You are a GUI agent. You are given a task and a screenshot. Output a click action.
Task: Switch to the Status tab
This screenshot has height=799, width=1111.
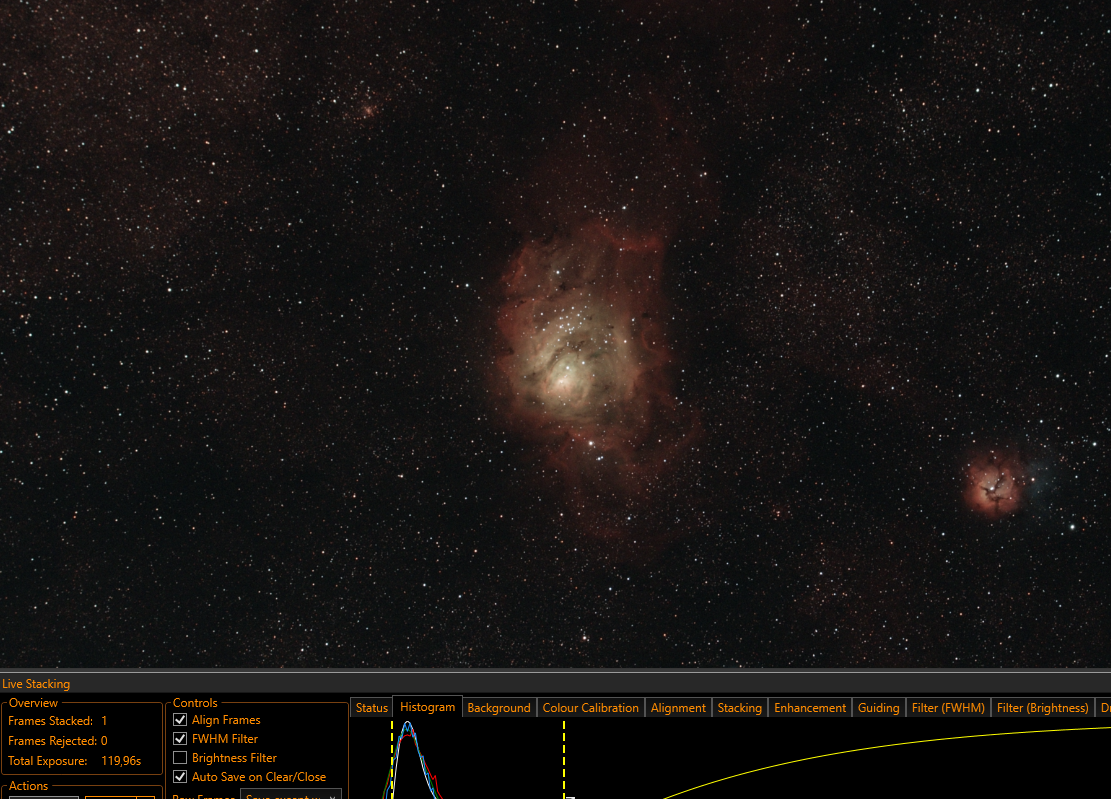click(371, 708)
